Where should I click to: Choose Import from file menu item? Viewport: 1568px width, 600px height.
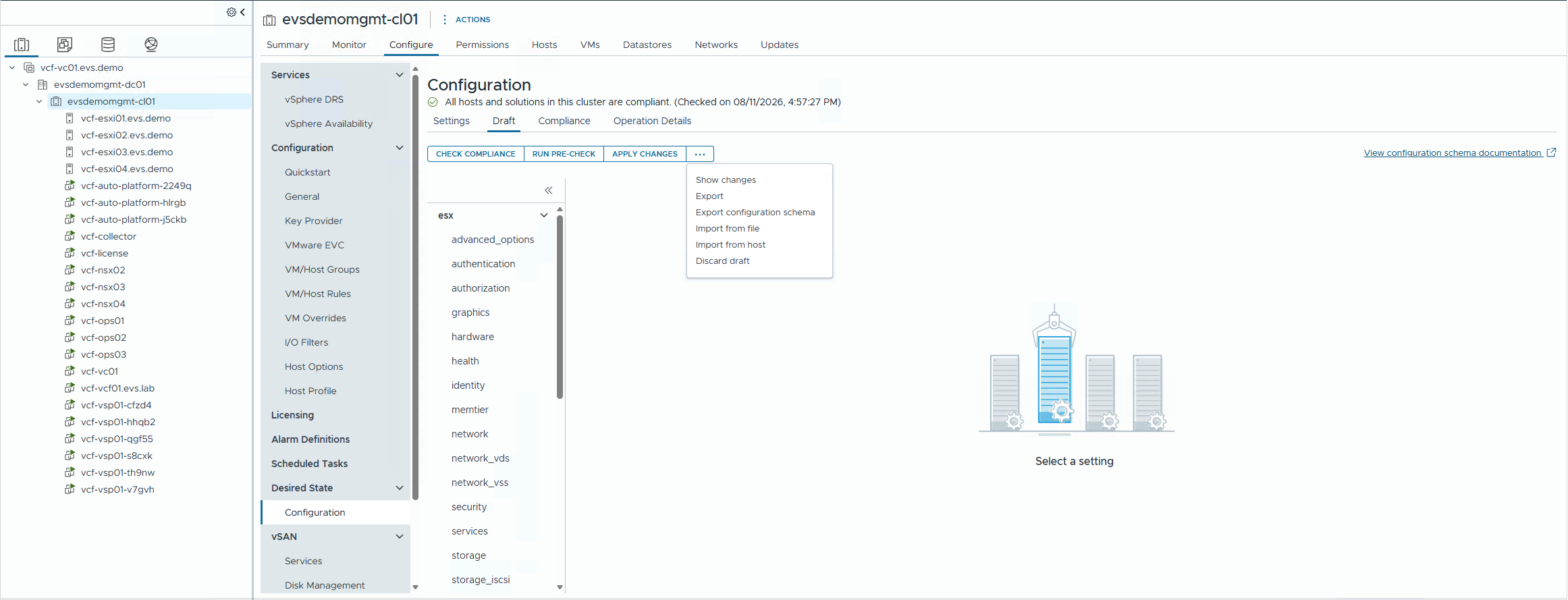[x=728, y=229]
